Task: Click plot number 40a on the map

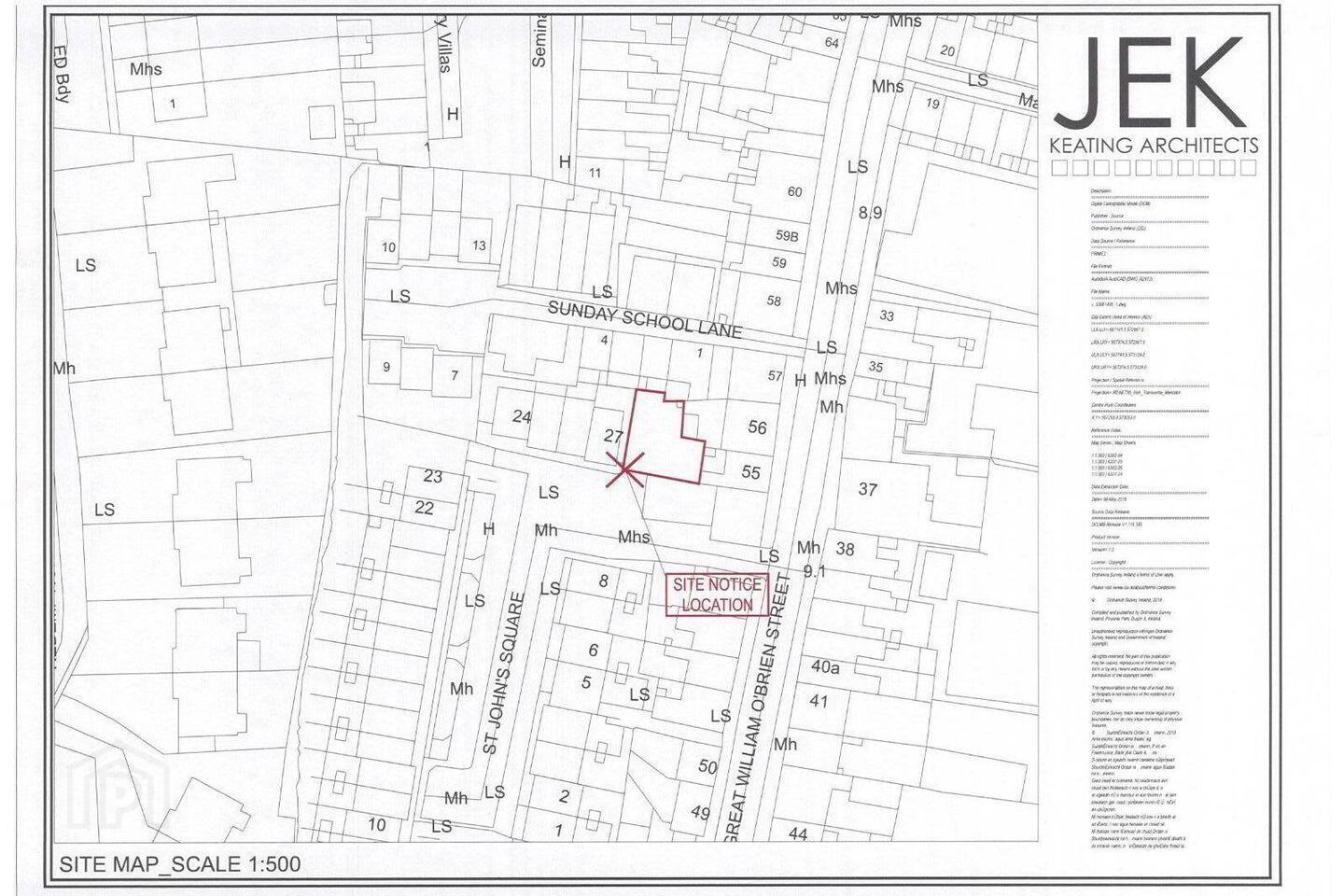Action: (x=825, y=666)
